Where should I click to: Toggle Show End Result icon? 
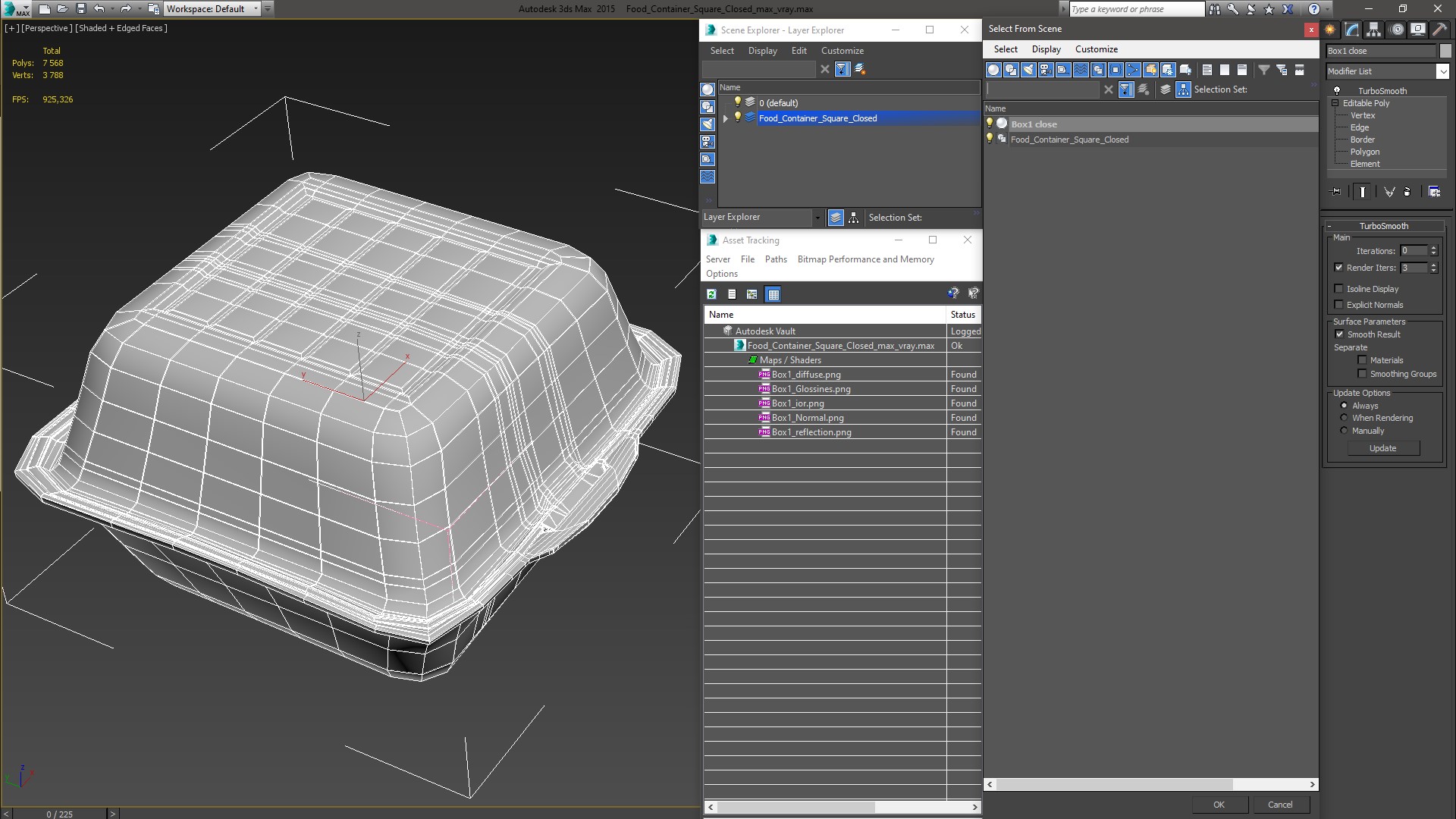pyautogui.click(x=1363, y=192)
